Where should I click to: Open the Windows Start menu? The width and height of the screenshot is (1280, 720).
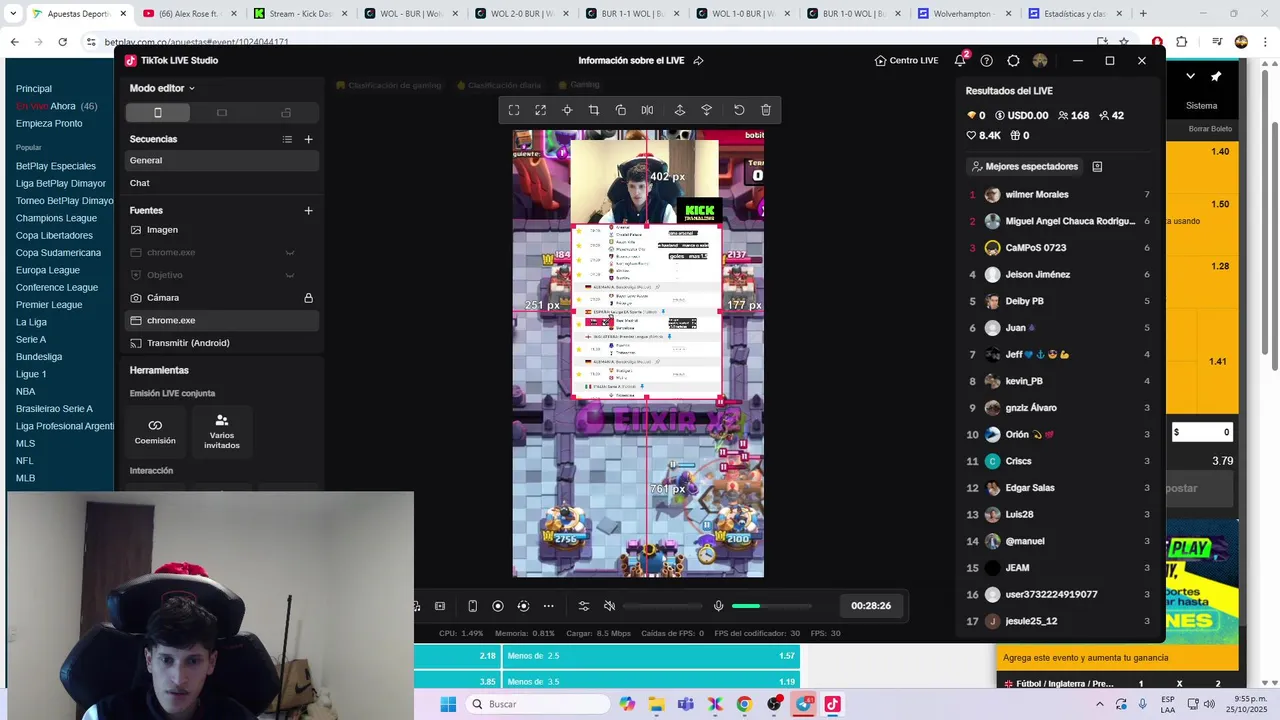tap(448, 704)
